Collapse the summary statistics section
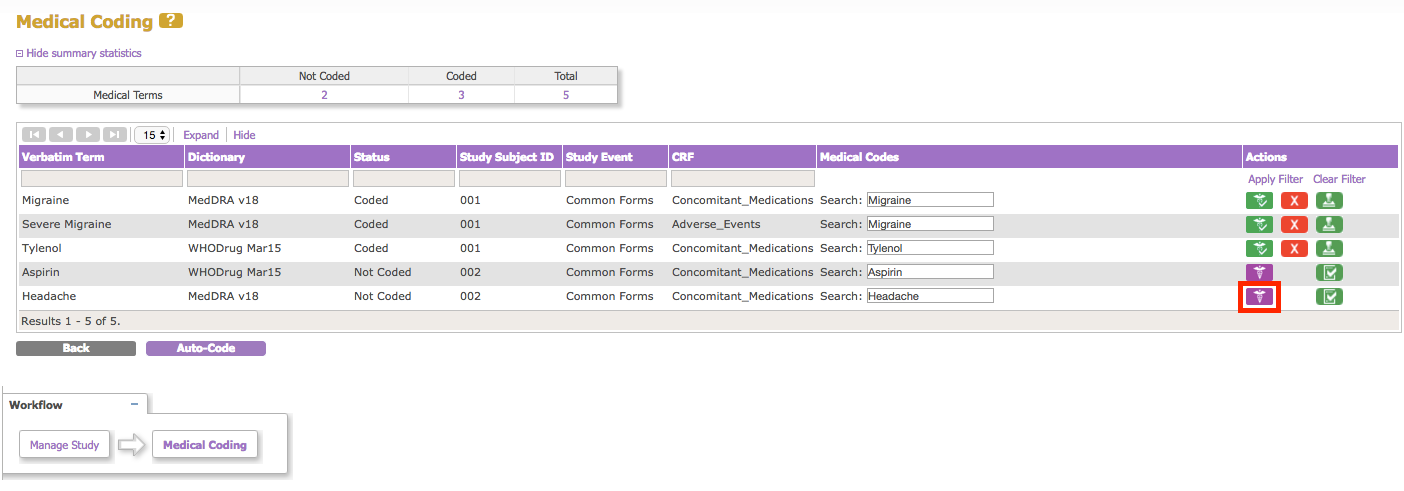1404x491 pixels. pyautogui.click(x=78, y=53)
